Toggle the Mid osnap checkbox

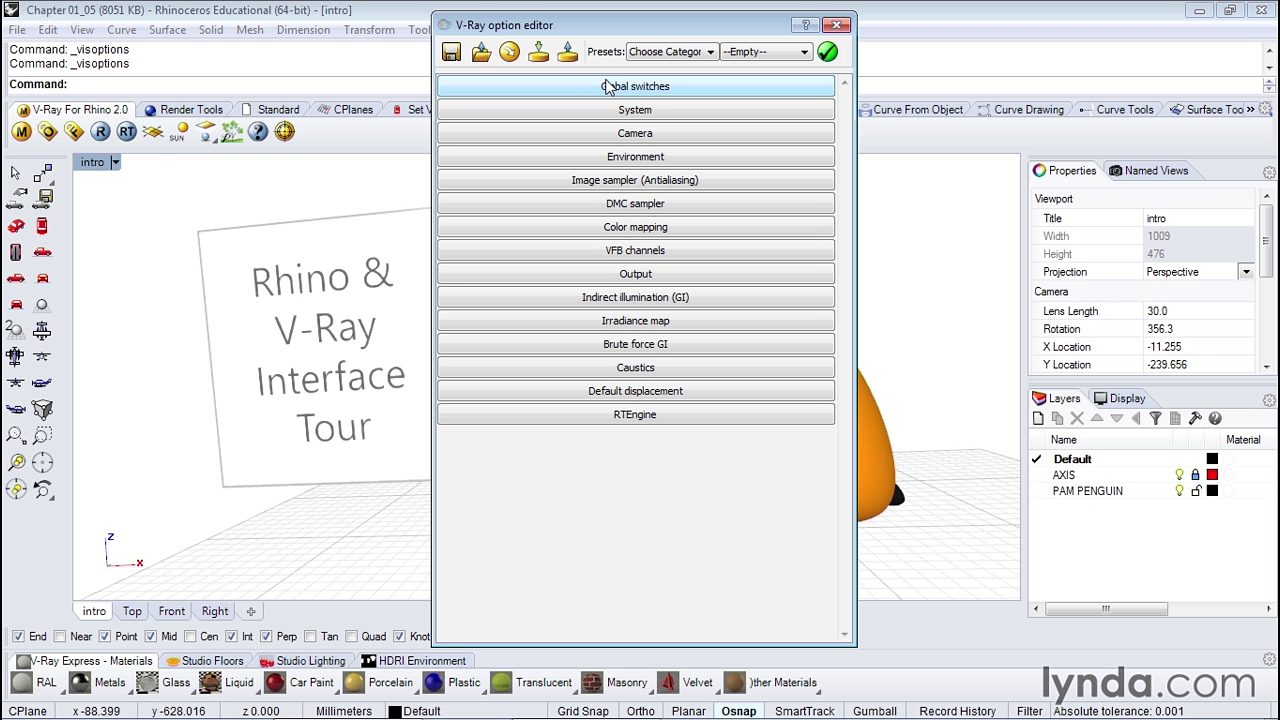[x=151, y=637]
